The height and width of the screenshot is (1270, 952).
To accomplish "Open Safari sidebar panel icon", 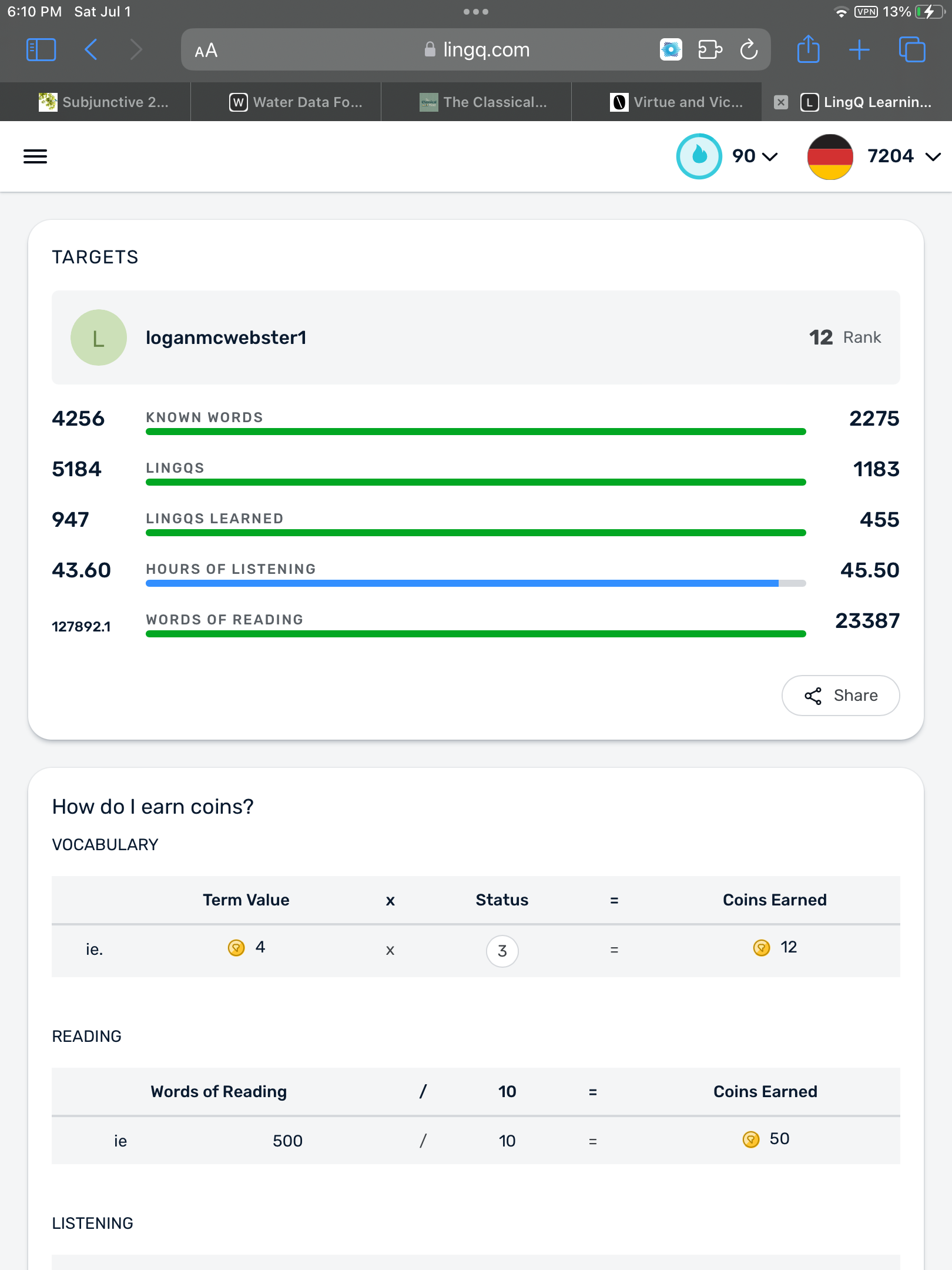I will [41, 50].
